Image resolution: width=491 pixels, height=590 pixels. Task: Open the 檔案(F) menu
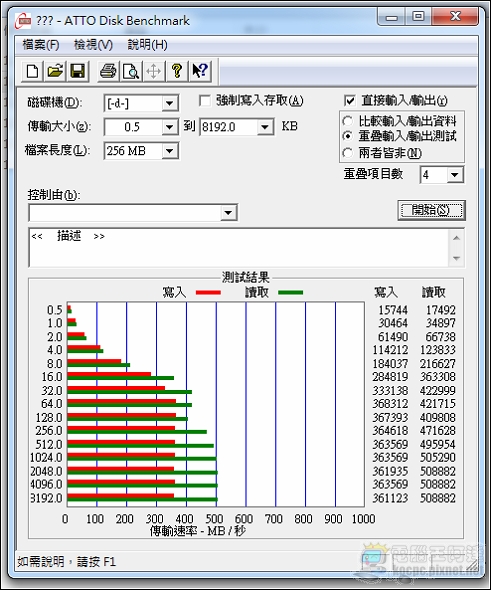(41, 45)
